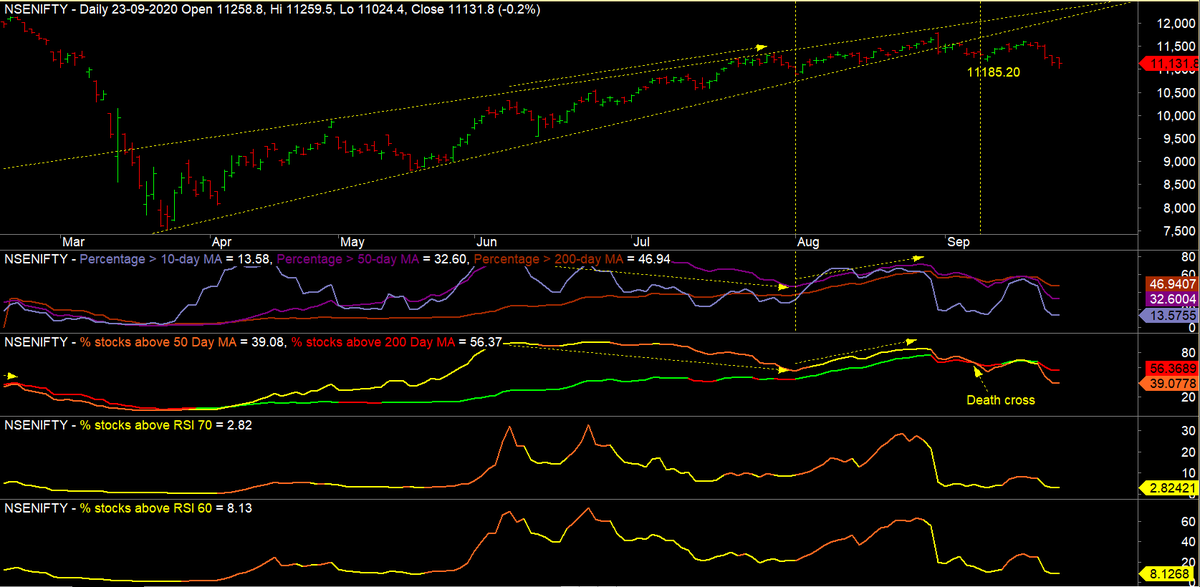Viewport: 1200px width, 587px height.
Task: Click the '% stocks above 50 Day MA = 39.08' legend
Action: 181,342
